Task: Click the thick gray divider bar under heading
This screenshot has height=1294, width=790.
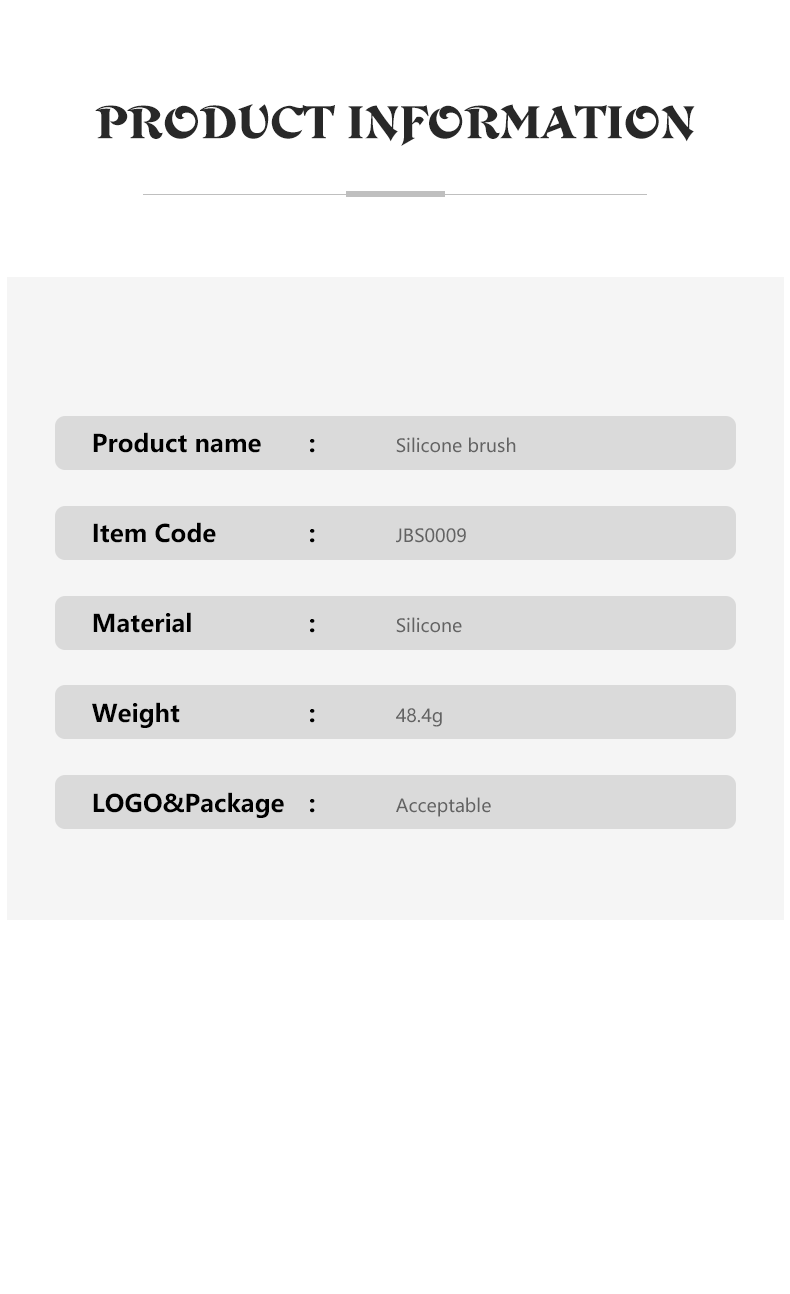Action: pyautogui.click(x=395, y=194)
